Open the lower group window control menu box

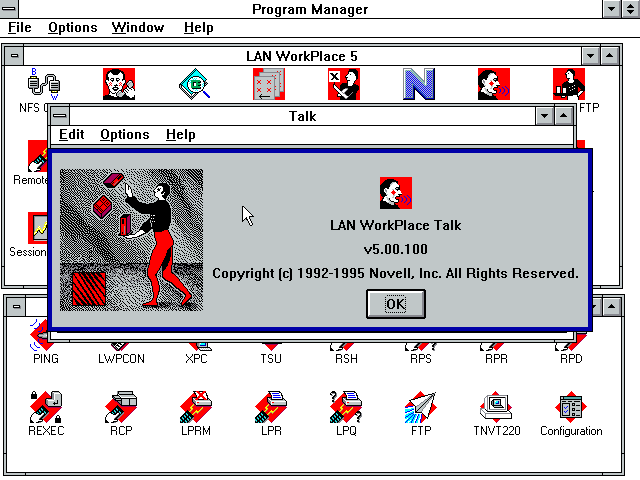tap(16, 306)
